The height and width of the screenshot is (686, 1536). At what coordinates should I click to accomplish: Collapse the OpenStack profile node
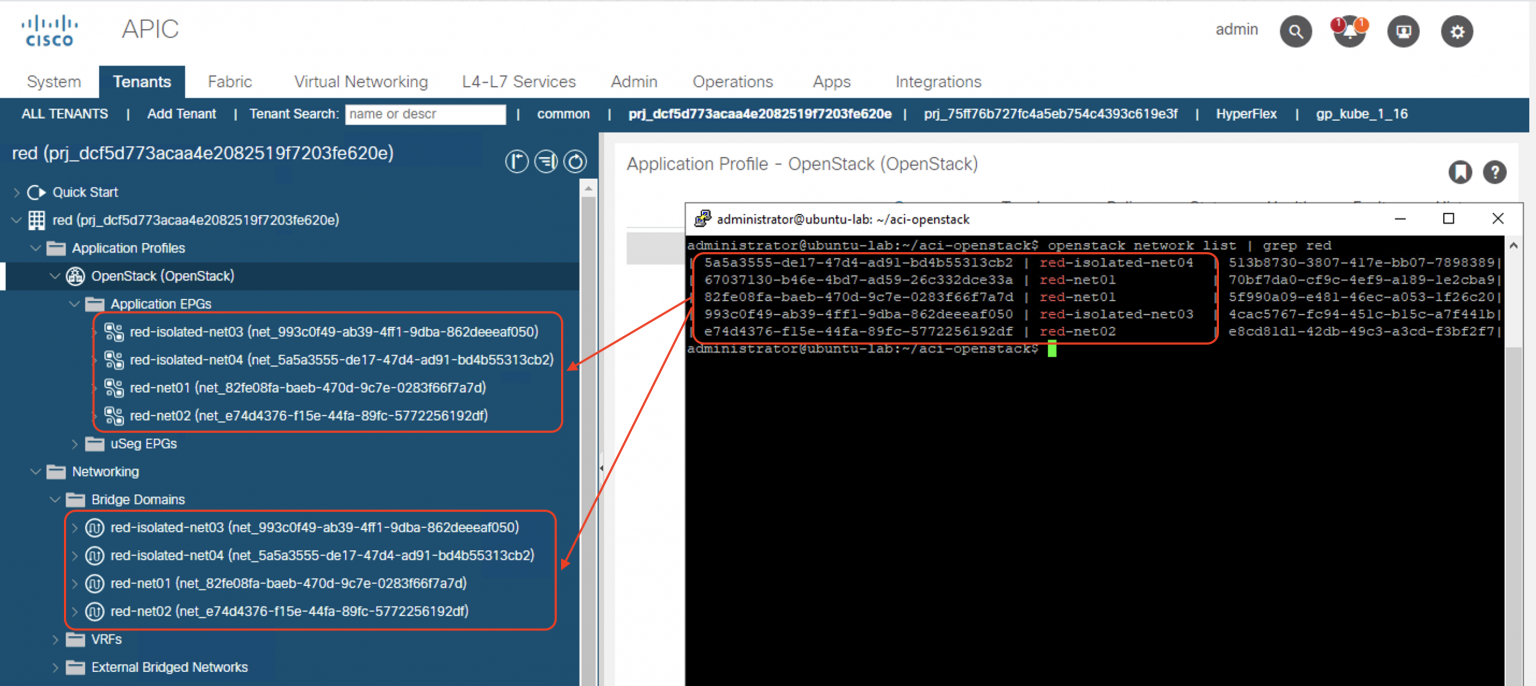(x=55, y=276)
